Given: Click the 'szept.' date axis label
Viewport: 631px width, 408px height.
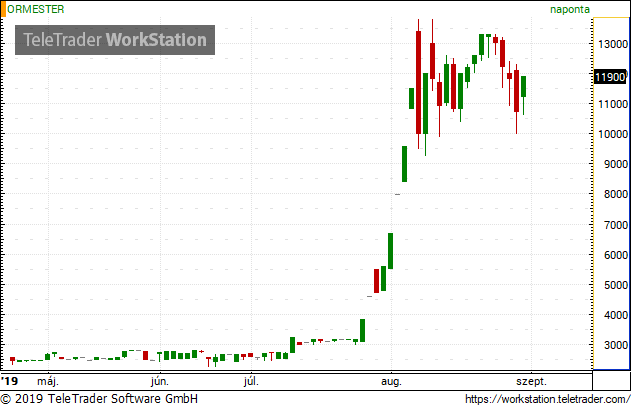Looking at the screenshot, I should click(532, 381).
